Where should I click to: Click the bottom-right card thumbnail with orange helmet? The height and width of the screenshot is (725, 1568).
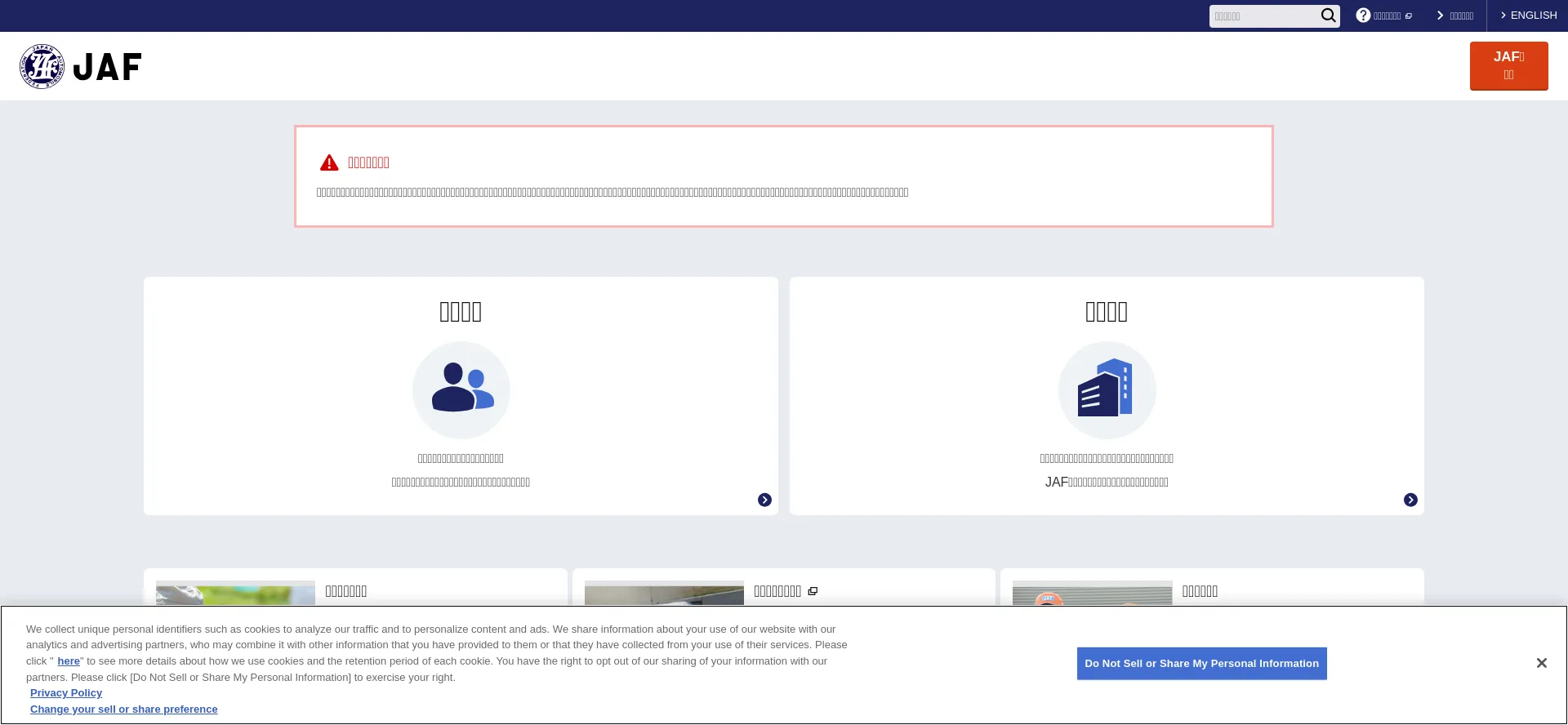point(1092,593)
